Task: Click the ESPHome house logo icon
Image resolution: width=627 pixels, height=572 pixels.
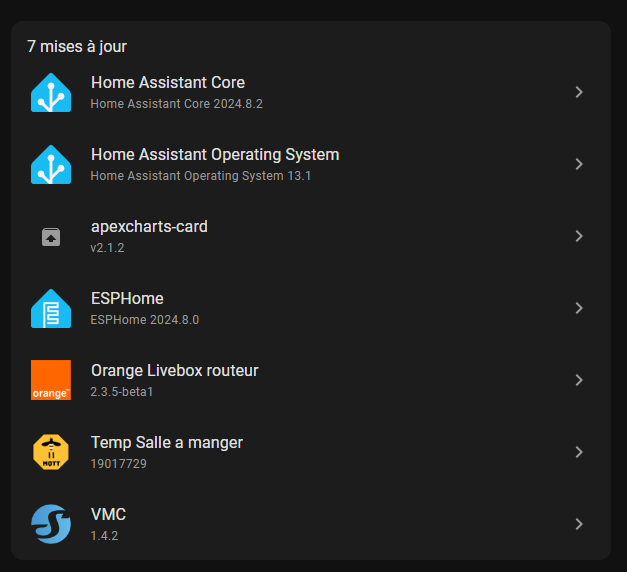Action: point(51,308)
